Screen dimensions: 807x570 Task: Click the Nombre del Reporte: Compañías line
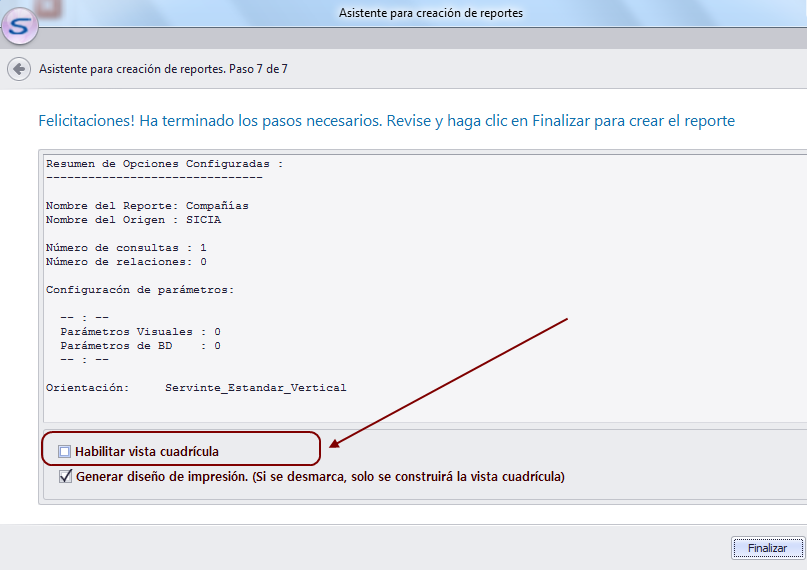(147, 206)
